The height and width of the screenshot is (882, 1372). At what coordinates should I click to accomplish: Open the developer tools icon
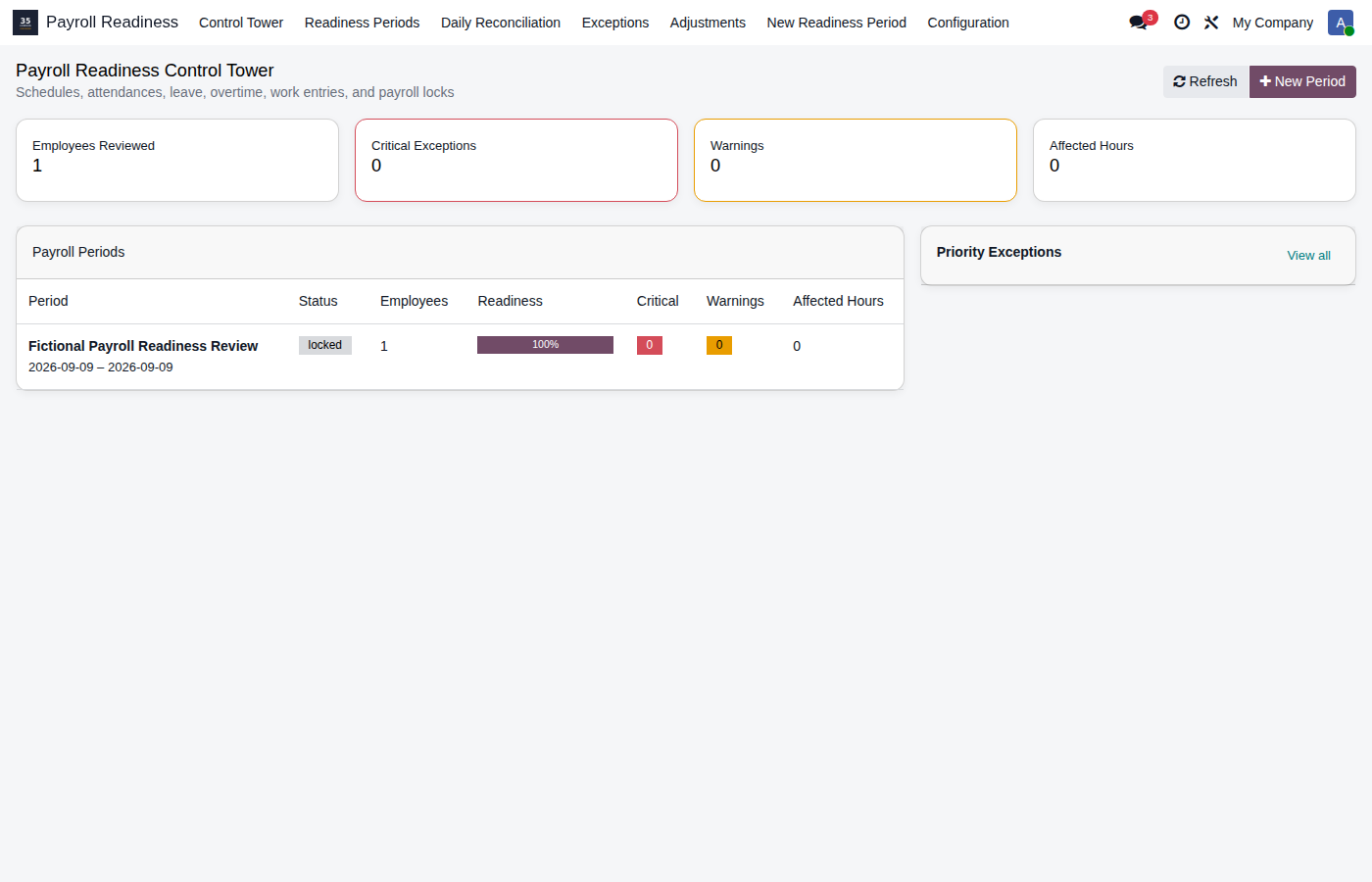[x=1211, y=23]
